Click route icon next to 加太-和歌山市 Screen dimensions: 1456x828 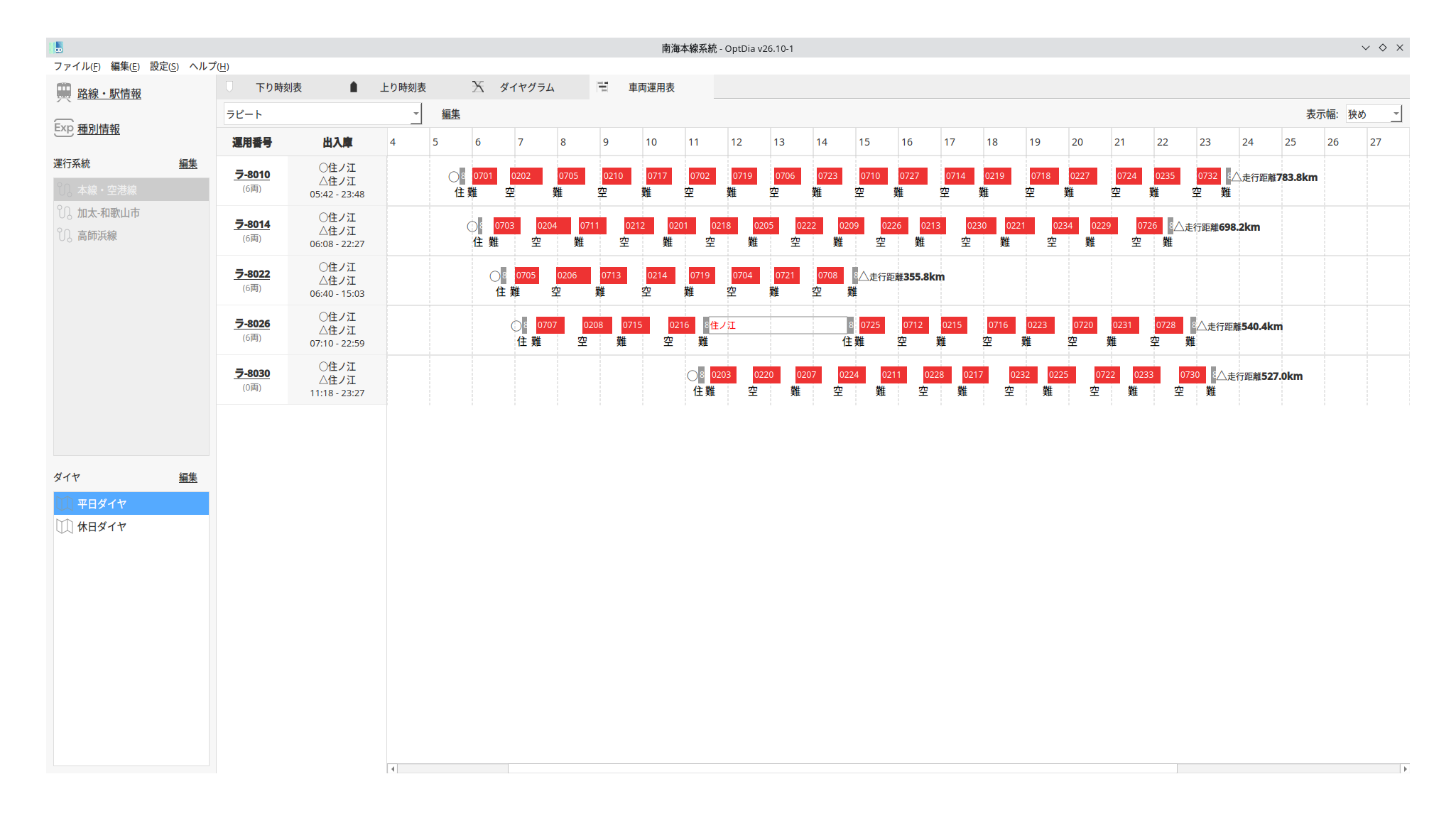point(65,212)
